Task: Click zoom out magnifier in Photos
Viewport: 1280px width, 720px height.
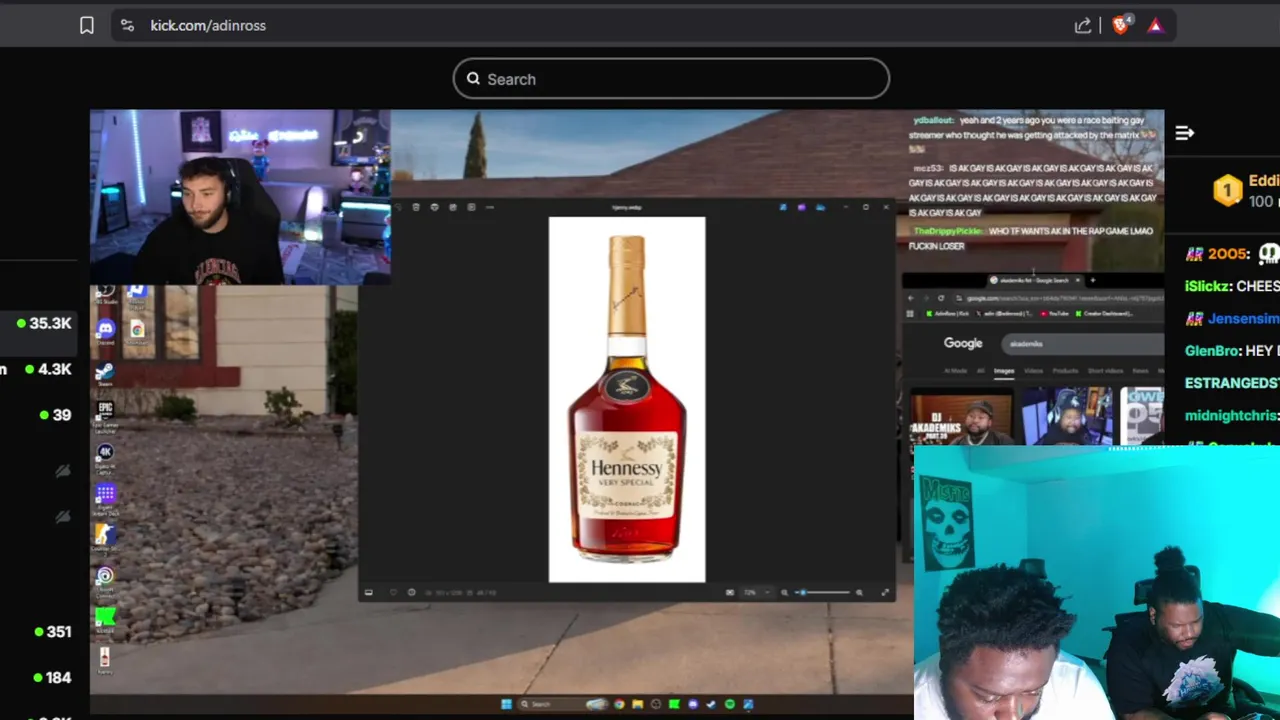Action: 785,592
